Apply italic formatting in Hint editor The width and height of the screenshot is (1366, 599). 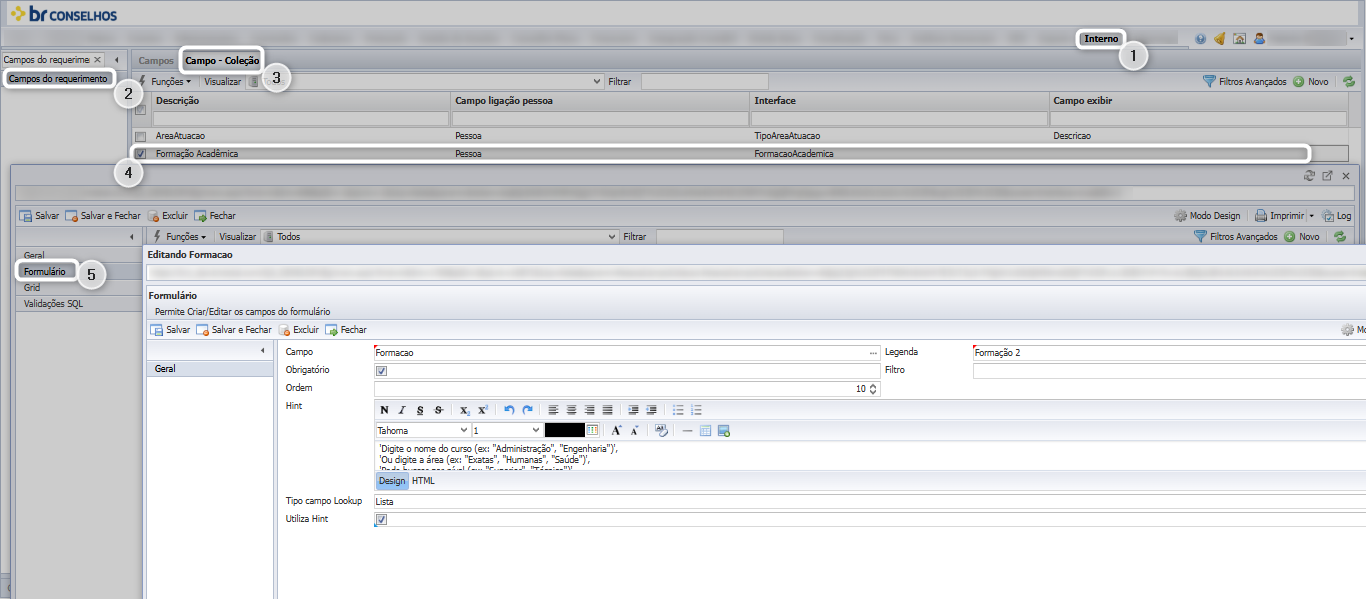[x=402, y=410]
